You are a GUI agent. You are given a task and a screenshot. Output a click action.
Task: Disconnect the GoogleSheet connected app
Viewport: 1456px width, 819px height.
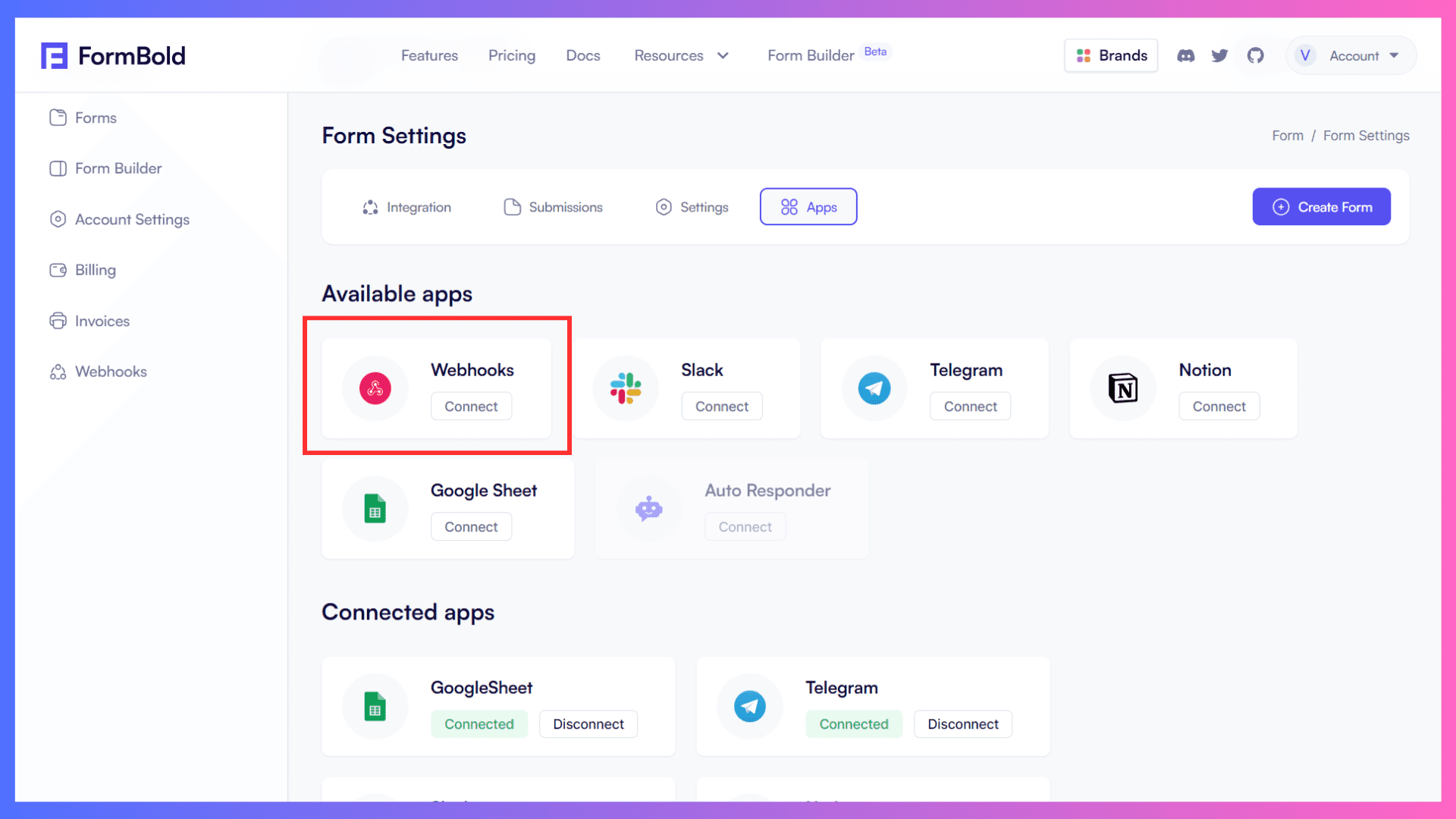pos(588,724)
